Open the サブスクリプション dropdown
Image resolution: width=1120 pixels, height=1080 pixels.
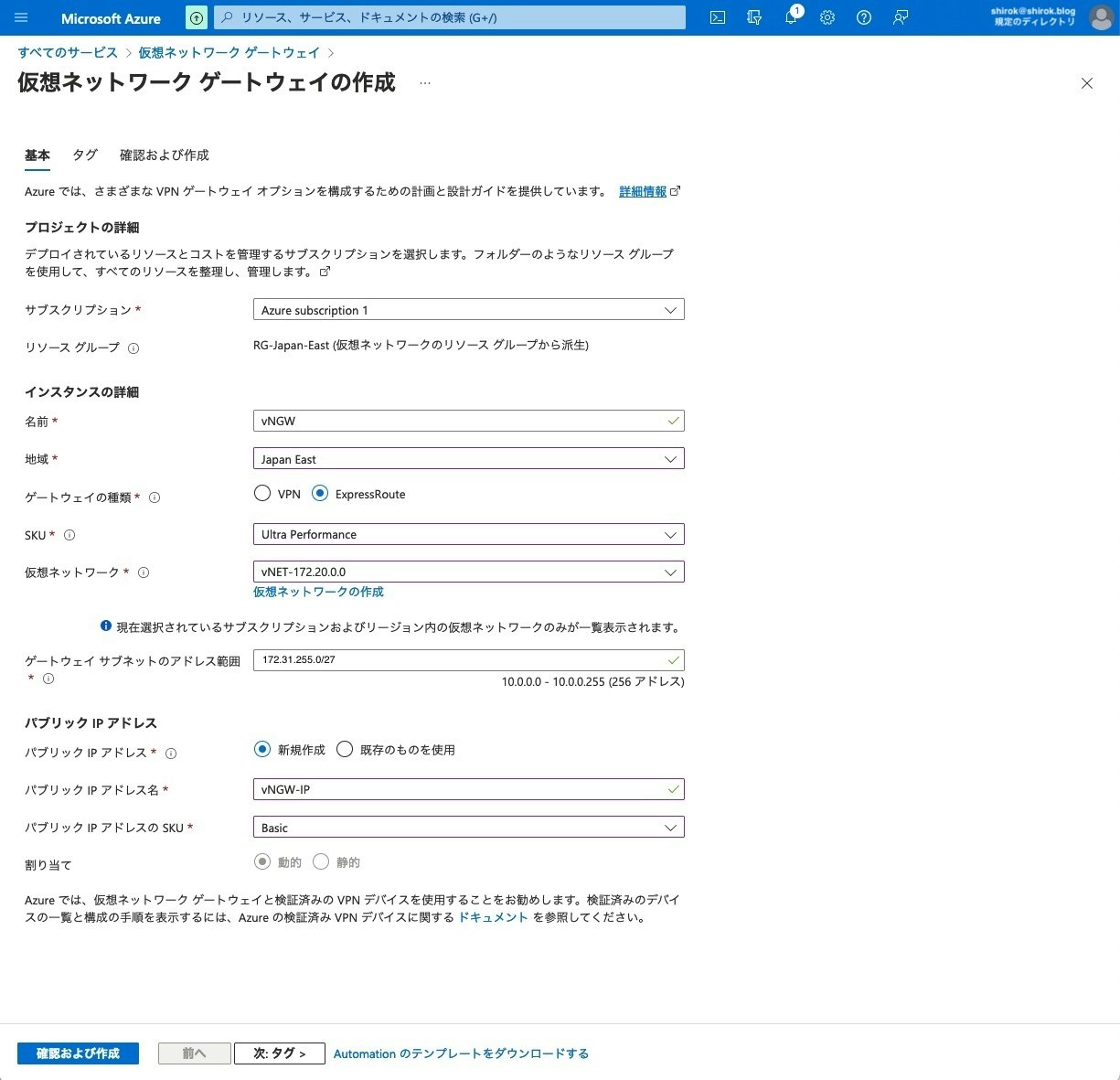tap(468, 310)
